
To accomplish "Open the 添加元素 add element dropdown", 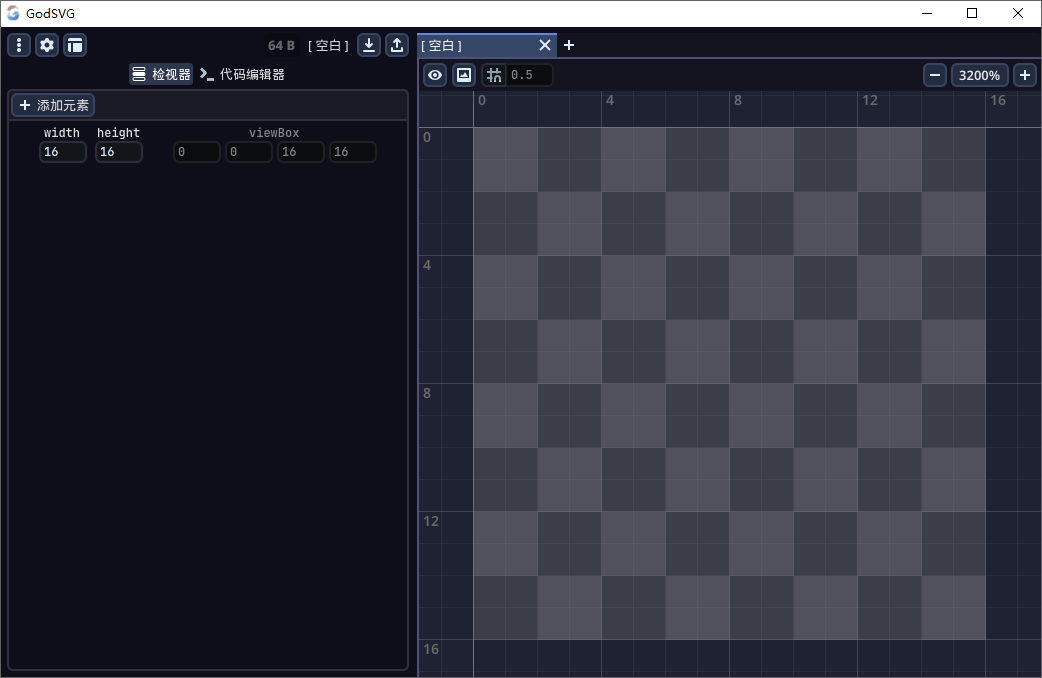I will click(x=53, y=105).
